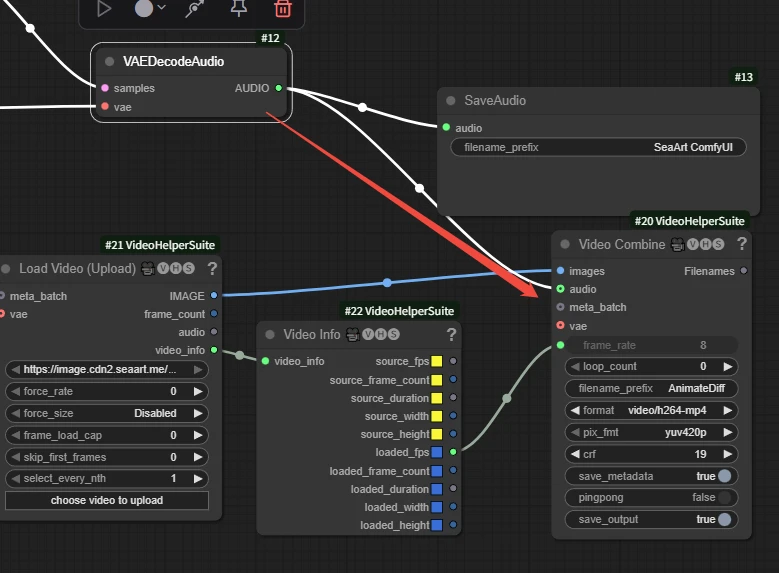779x573 pixels.
Task: Collapse the VAEDecodeAudio node via its dot
Action: click(109, 62)
